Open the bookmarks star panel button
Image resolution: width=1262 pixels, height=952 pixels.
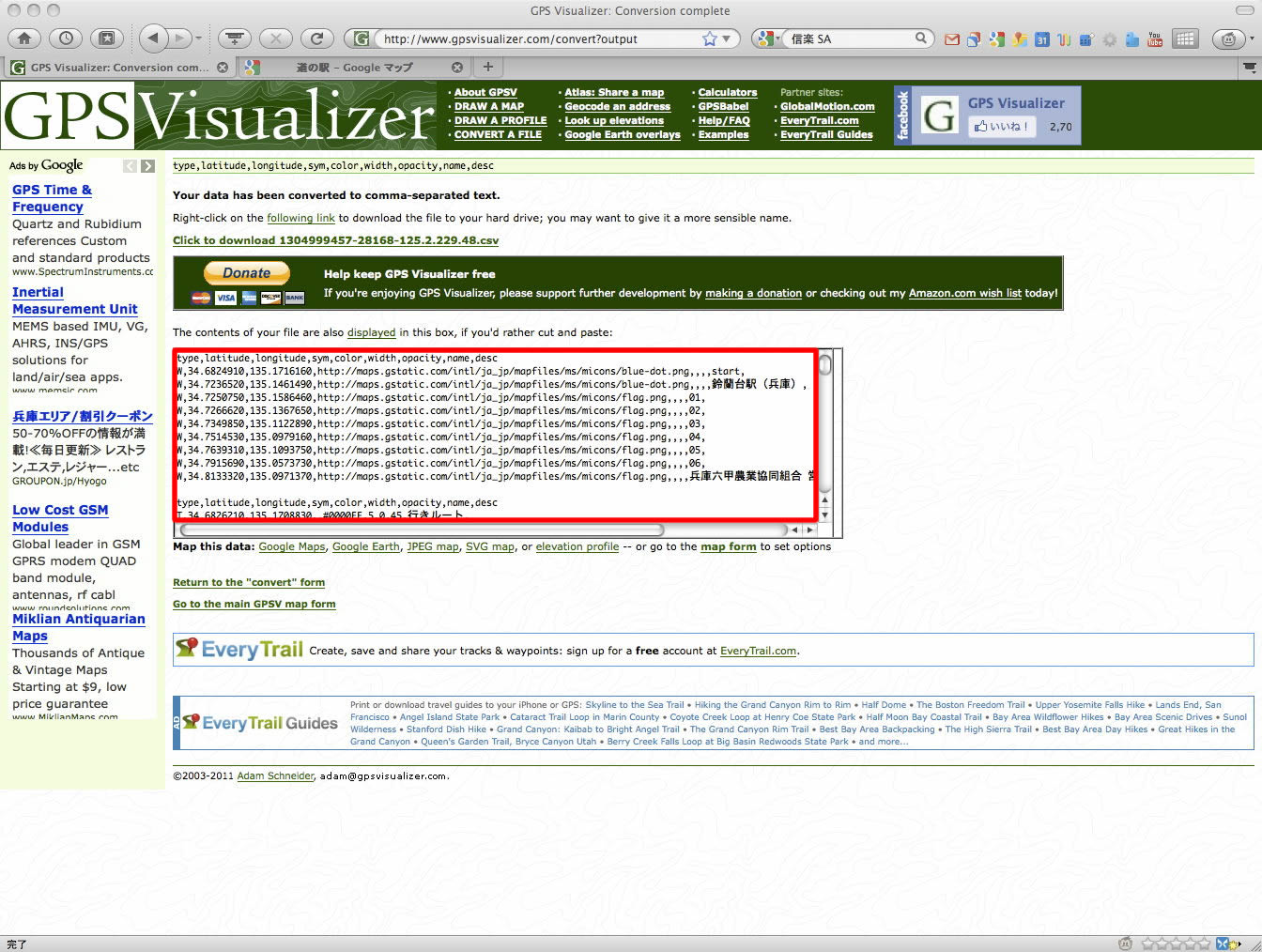[107, 38]
